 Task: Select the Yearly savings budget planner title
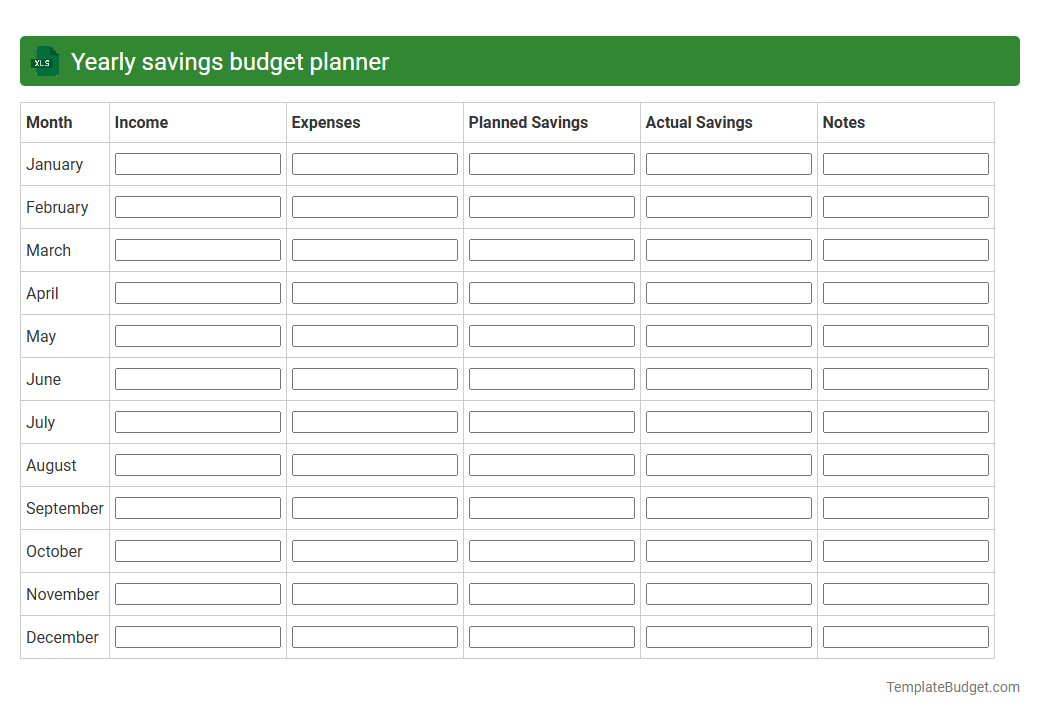pos(230,61)
